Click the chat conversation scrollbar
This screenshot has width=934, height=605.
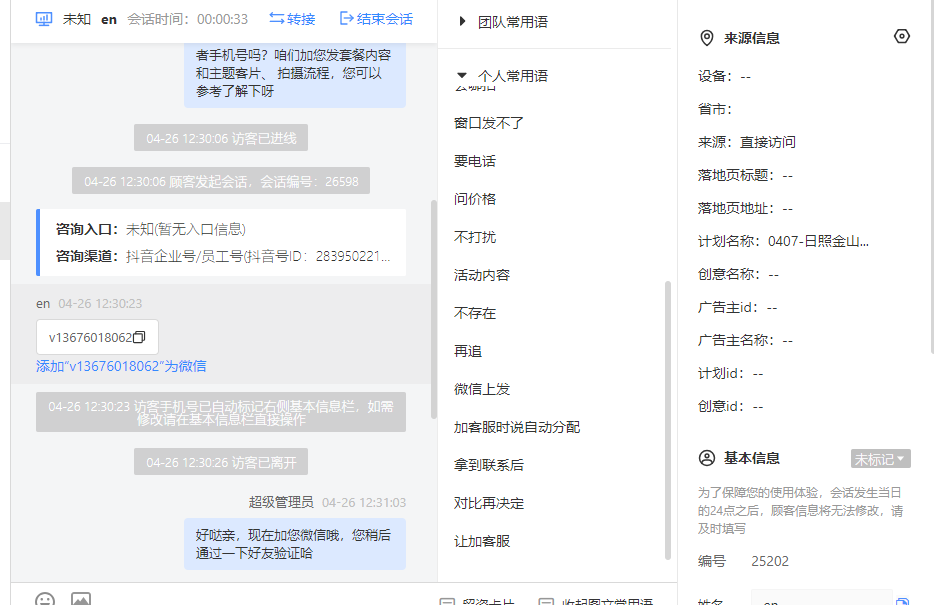click(x=434, y=309)
